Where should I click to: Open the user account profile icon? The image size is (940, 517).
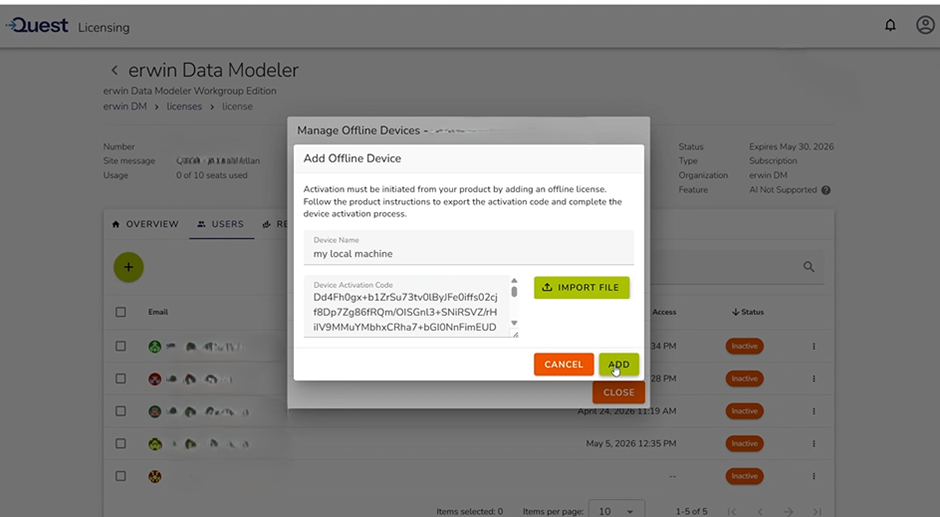pyautogui.click(x=925, y=25)
